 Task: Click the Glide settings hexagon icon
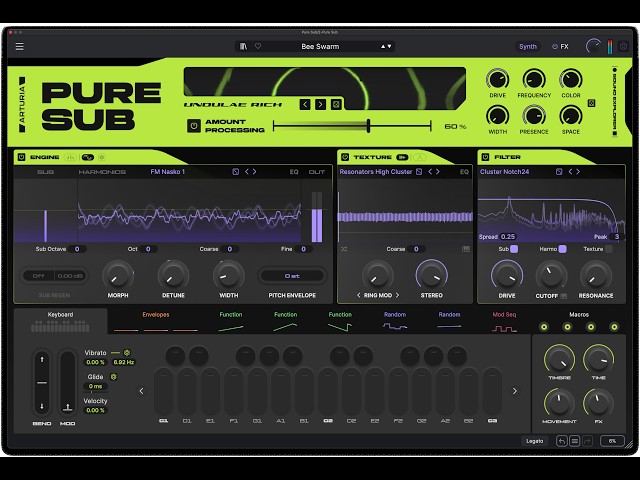(113, 377)
